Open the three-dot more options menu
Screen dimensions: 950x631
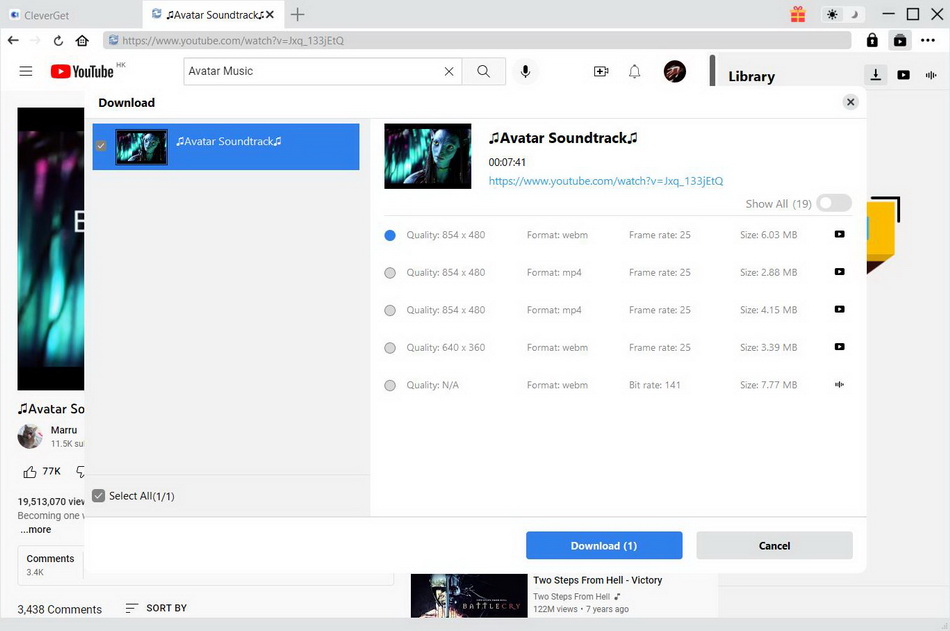click(x=927, y=41)
